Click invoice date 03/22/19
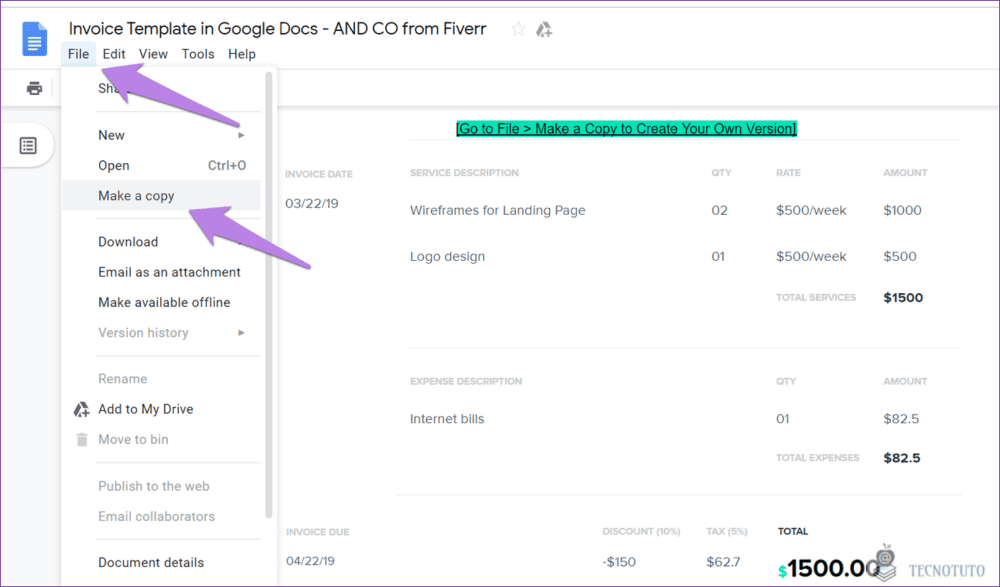Image resolution: width=1000 pixels, height=587 pixels. coord(312,204)
